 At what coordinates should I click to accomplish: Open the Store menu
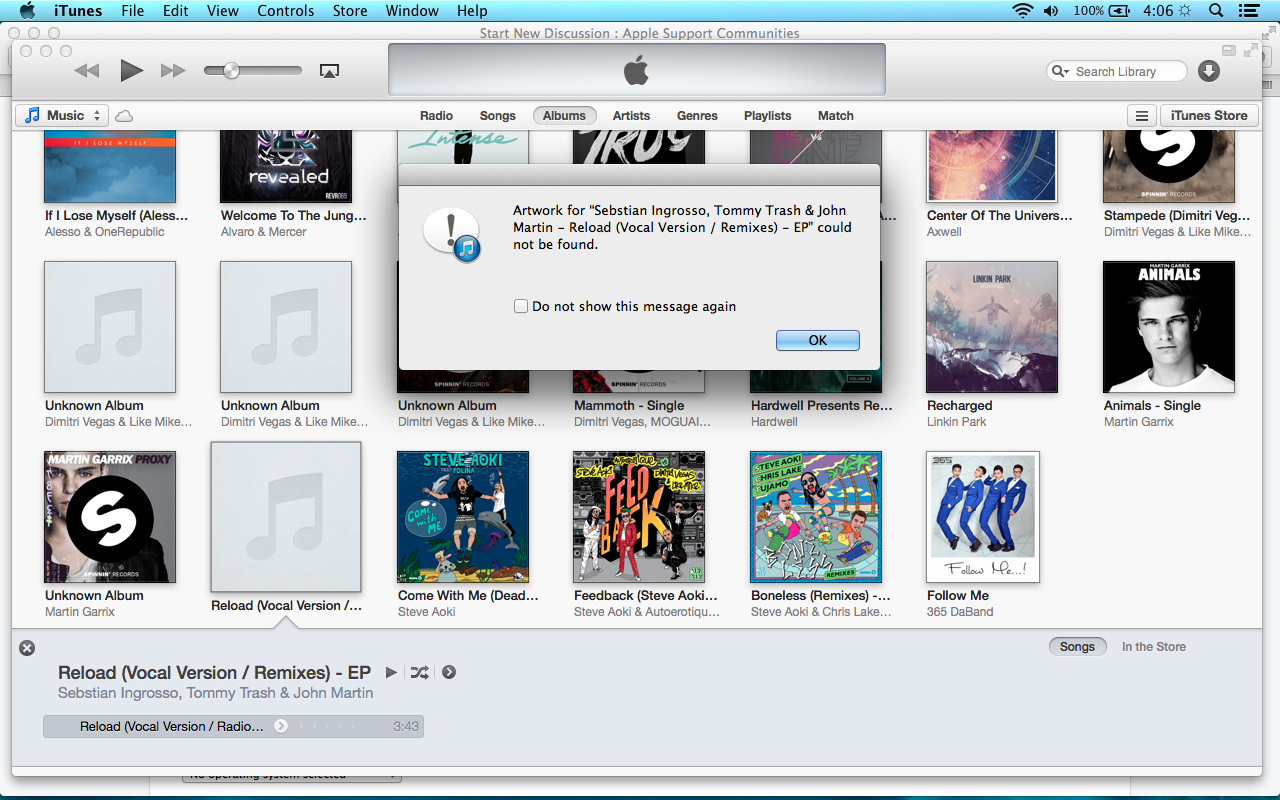(x=350, y=11)
